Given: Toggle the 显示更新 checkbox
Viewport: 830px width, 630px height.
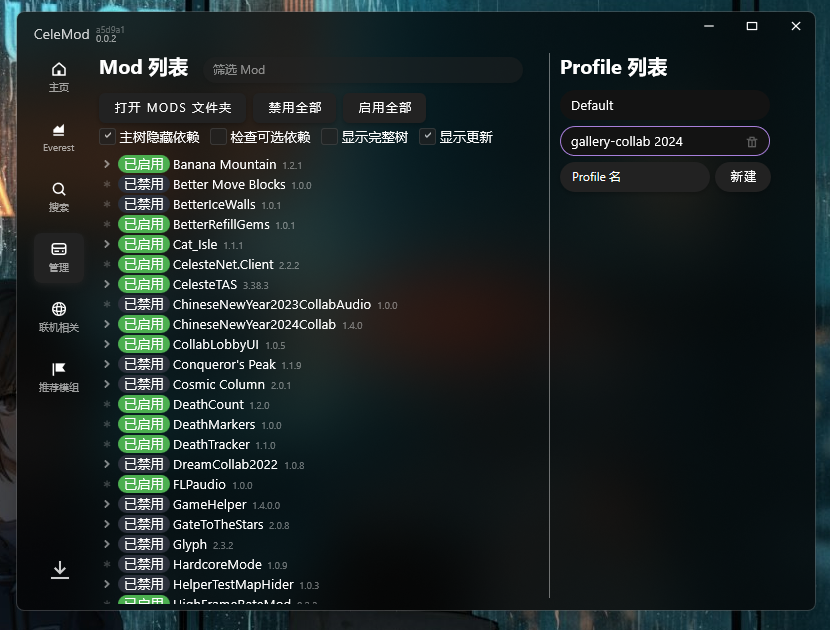Looking at the screenshot, I should [x=427, y=137].
